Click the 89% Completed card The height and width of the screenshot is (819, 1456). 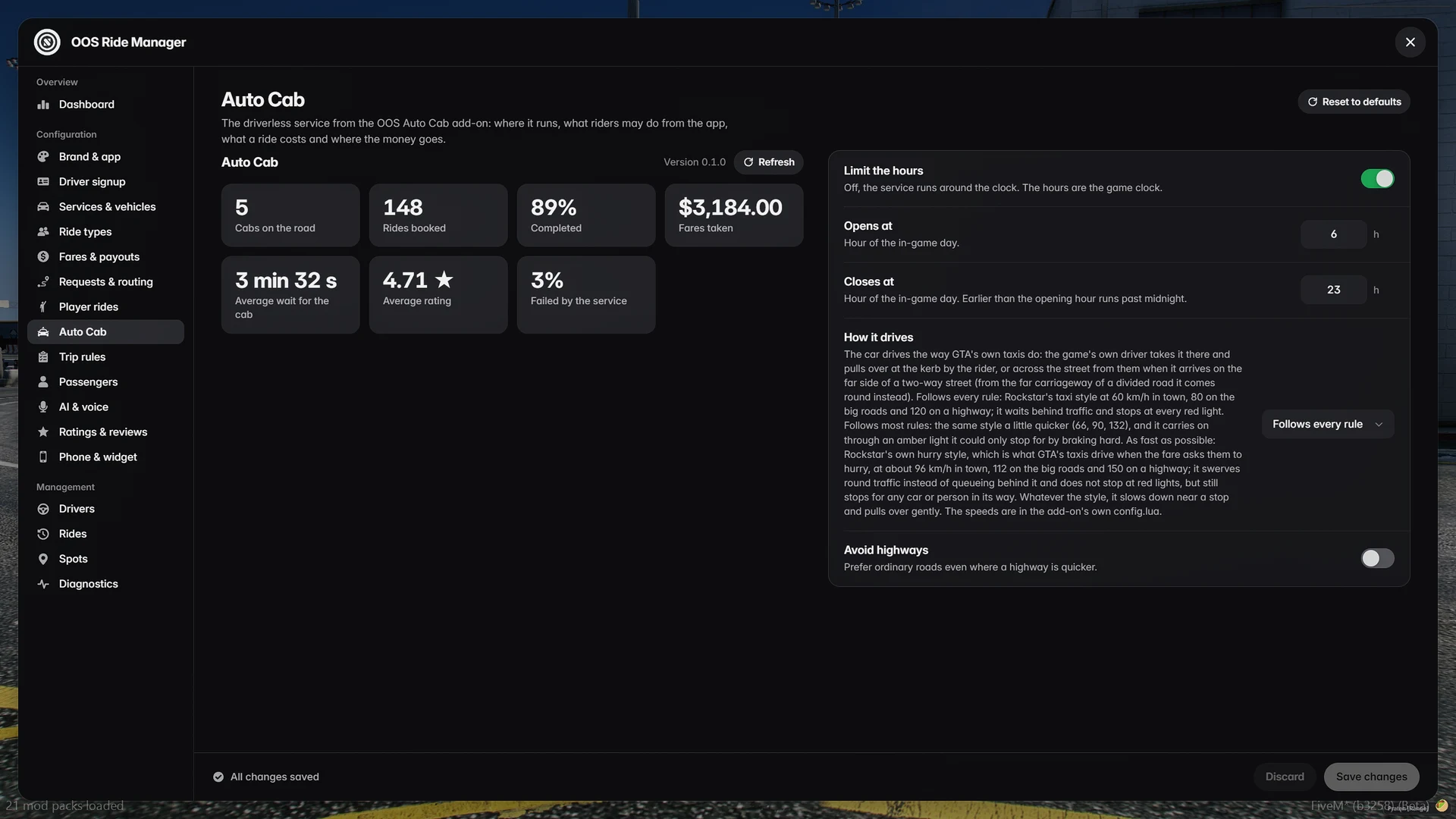pyautogui.click(x=586, y=215)
